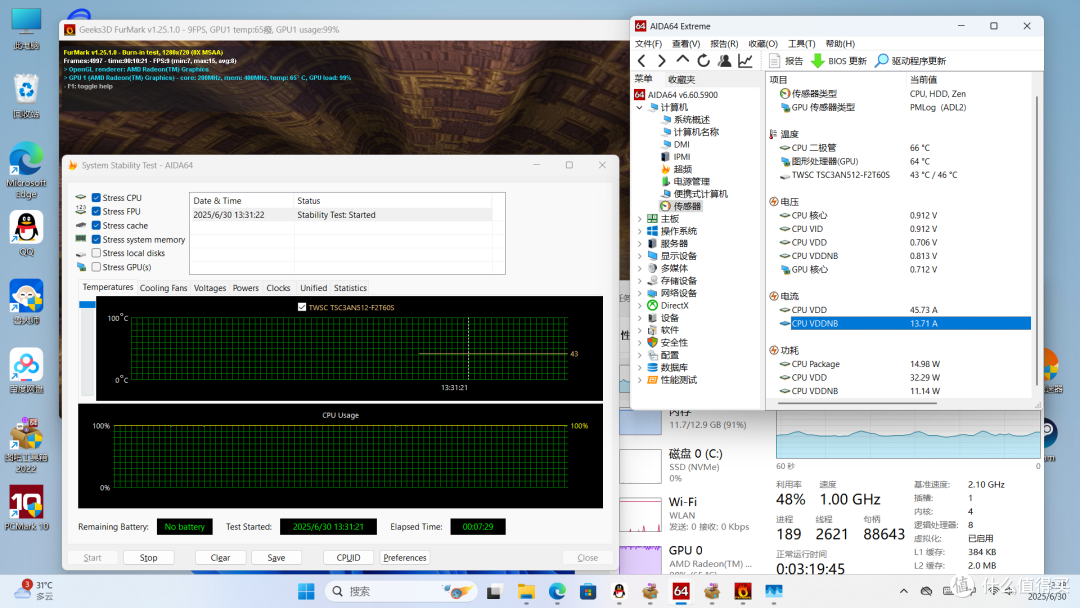
Task: Open 报告 from the AIDA64 toolbar
Action: 786,61
